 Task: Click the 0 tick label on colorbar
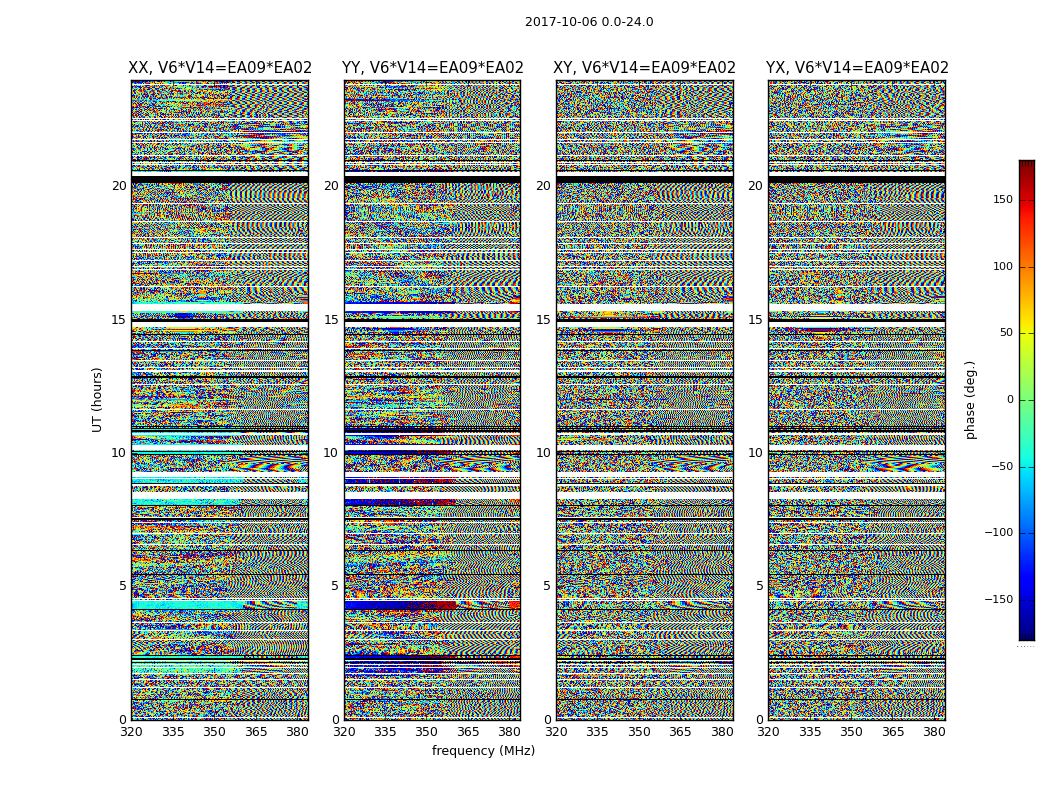(x=1009, y=400)
